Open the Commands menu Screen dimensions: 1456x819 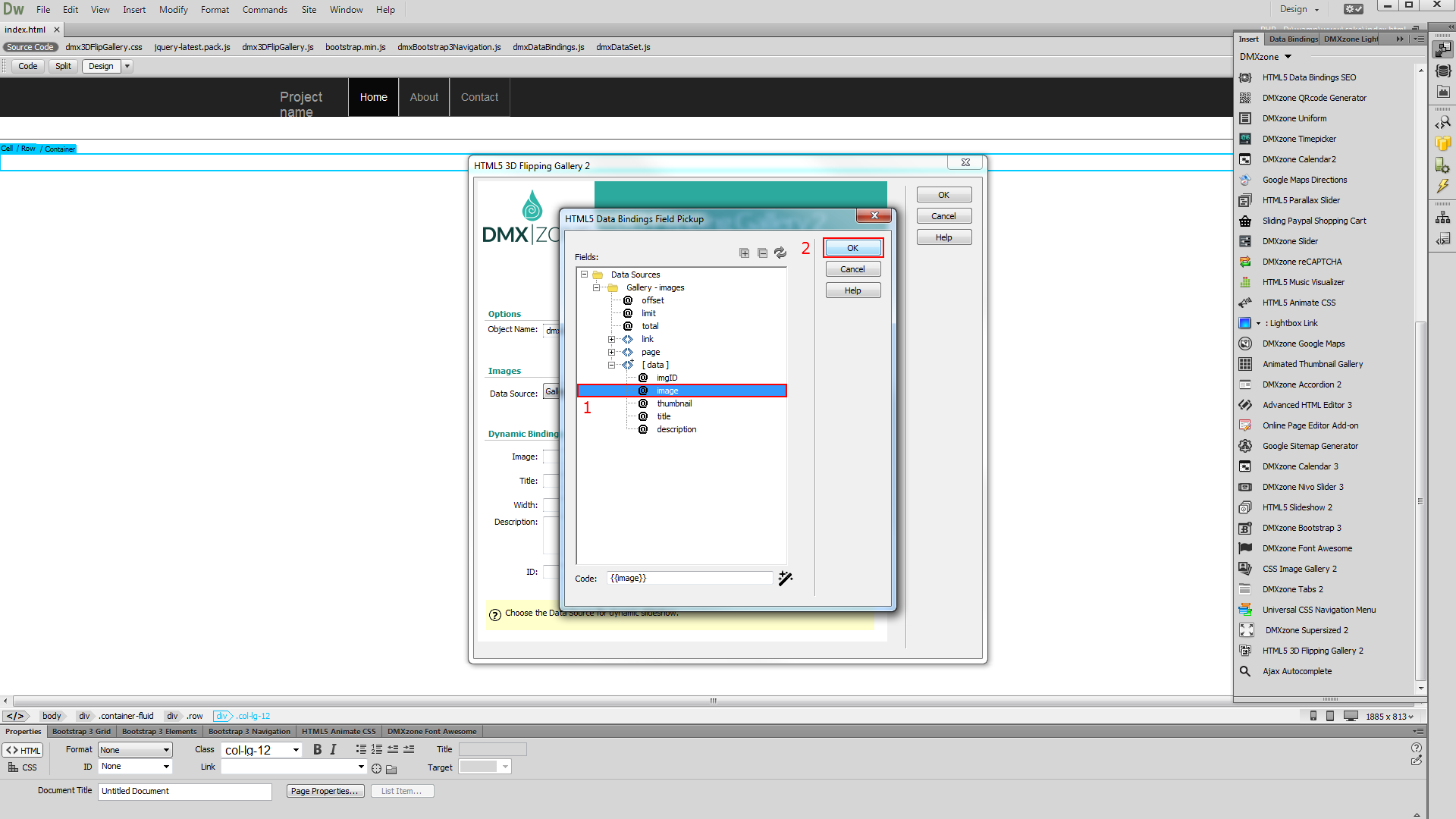click(265, 10)
